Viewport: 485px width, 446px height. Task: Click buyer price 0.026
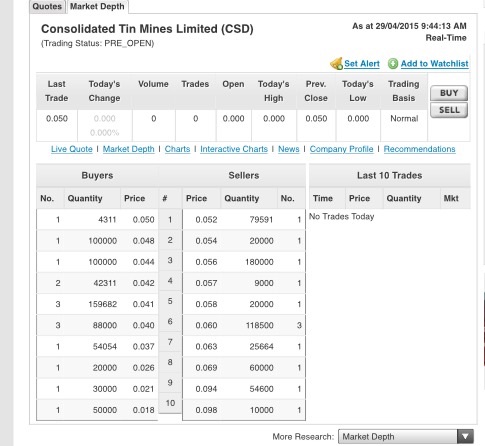143,368
